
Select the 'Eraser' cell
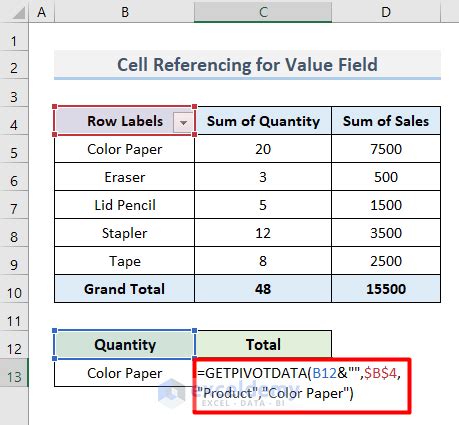(x=125, y=177)
